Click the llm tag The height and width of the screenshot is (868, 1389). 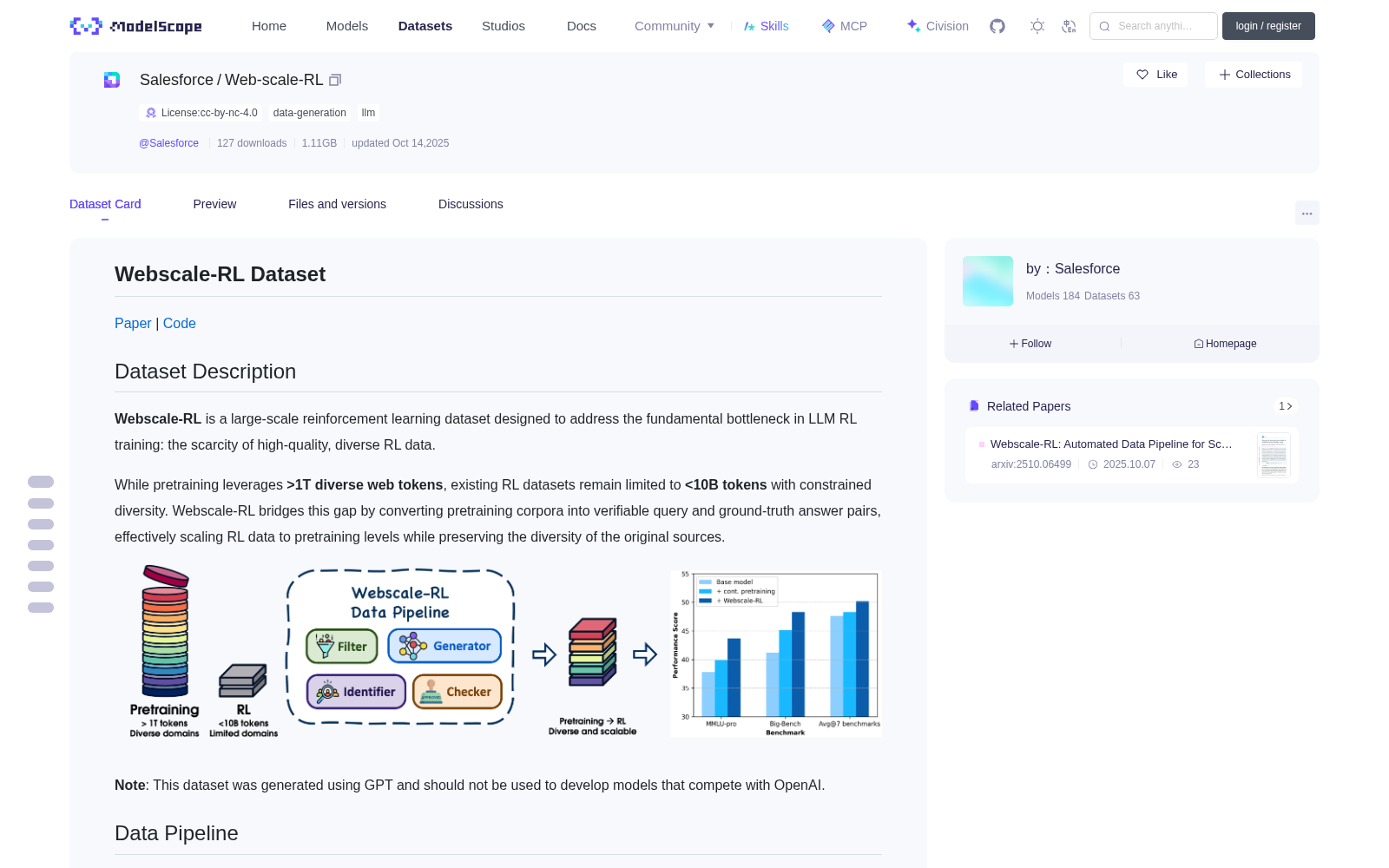tap(368, 113)
